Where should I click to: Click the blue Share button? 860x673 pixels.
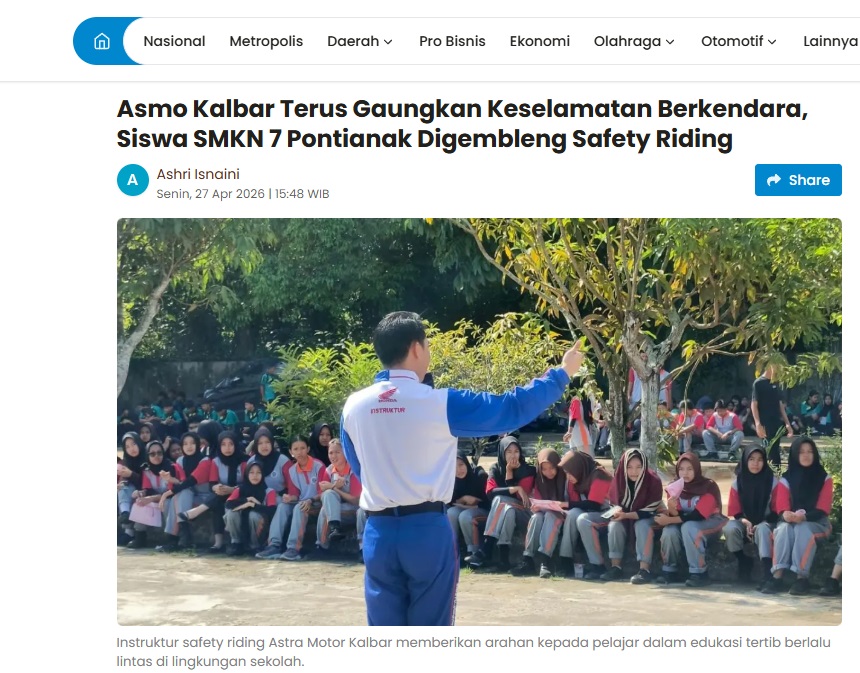point(798,180)
